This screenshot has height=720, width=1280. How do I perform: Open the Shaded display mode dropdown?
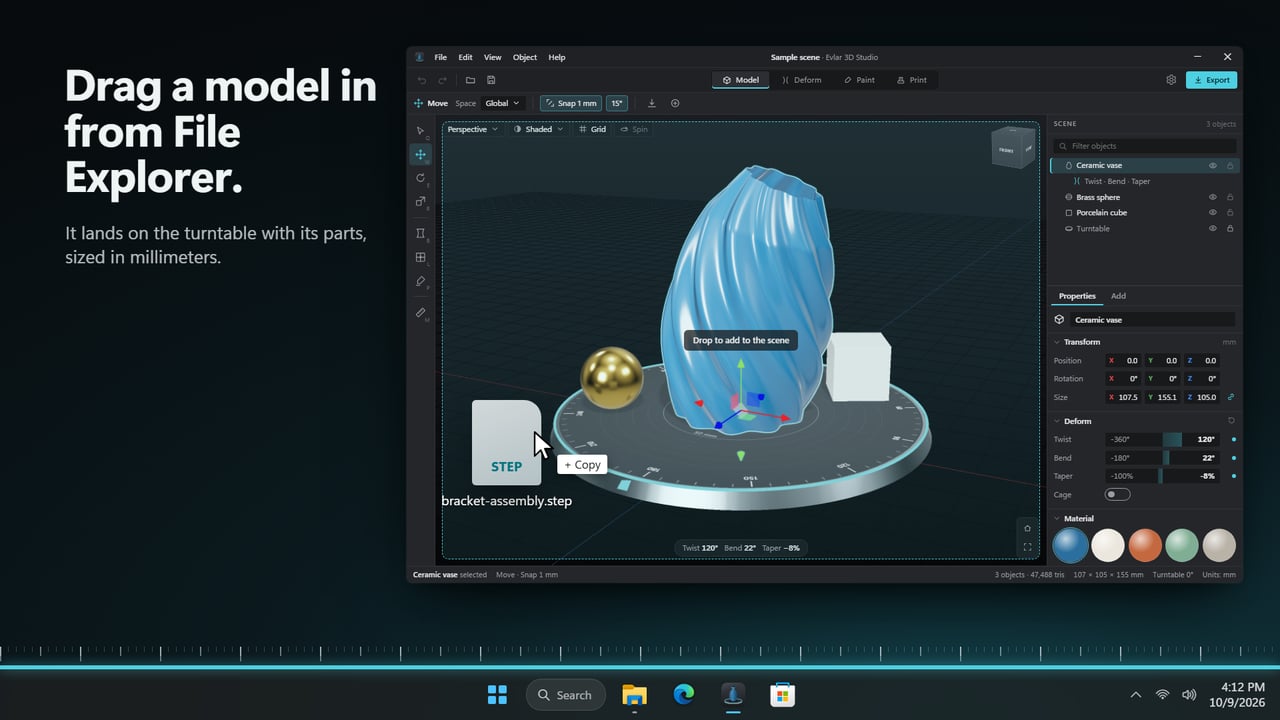(x=538, y=129)
